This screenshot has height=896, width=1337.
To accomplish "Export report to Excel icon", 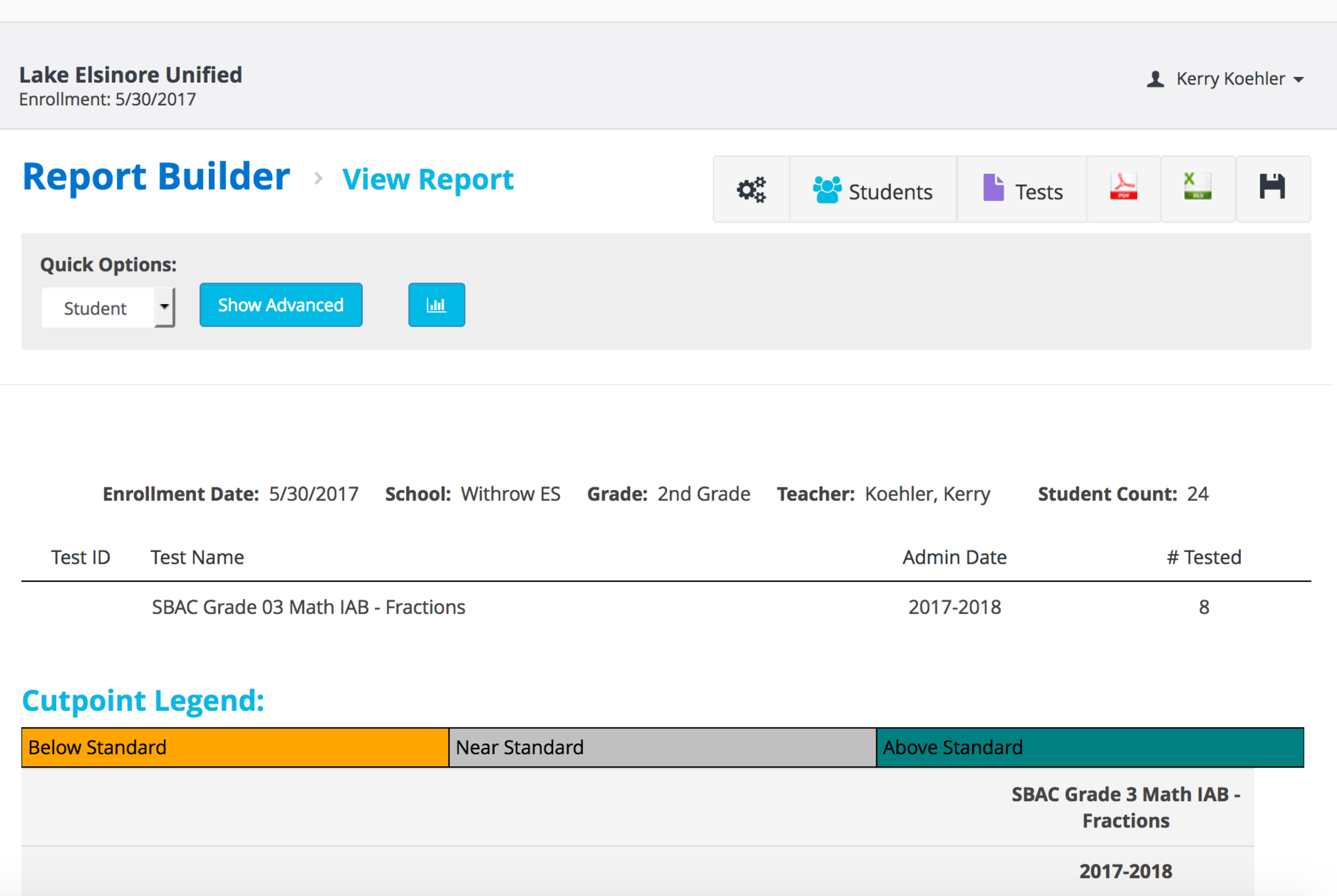I will [x=1197, y=188].
